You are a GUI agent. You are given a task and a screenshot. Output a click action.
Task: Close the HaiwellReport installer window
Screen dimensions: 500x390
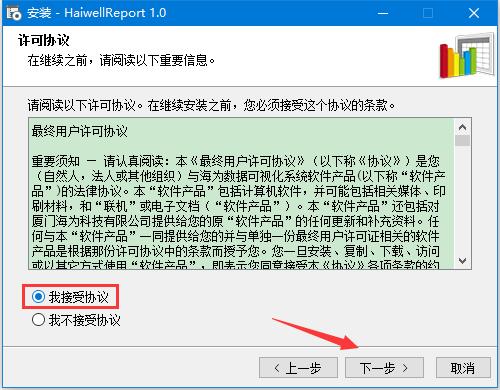(x=474, y=13)
